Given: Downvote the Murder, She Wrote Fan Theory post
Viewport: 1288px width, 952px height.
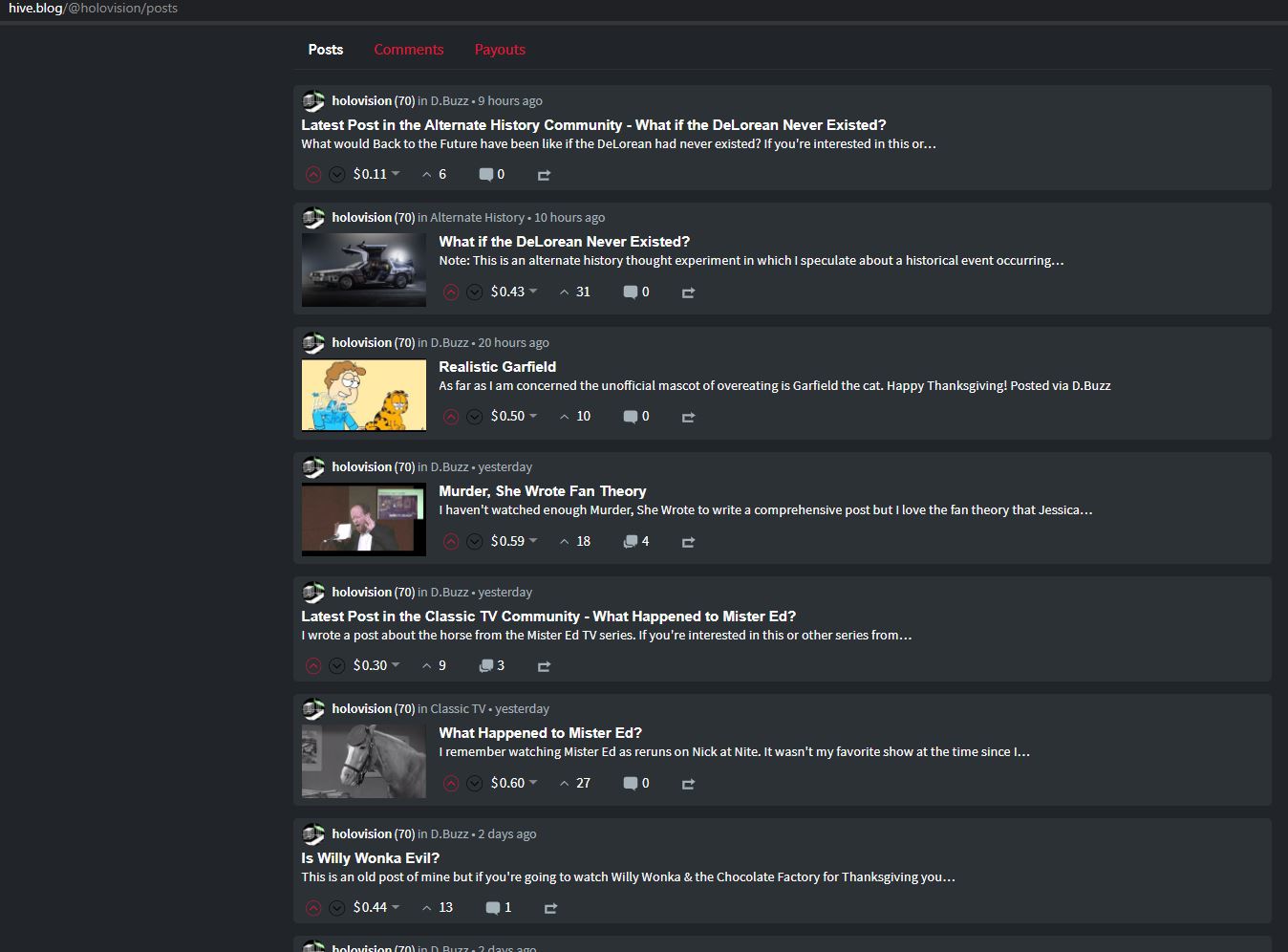Looking at the screenshot, I should pos(475,541).
